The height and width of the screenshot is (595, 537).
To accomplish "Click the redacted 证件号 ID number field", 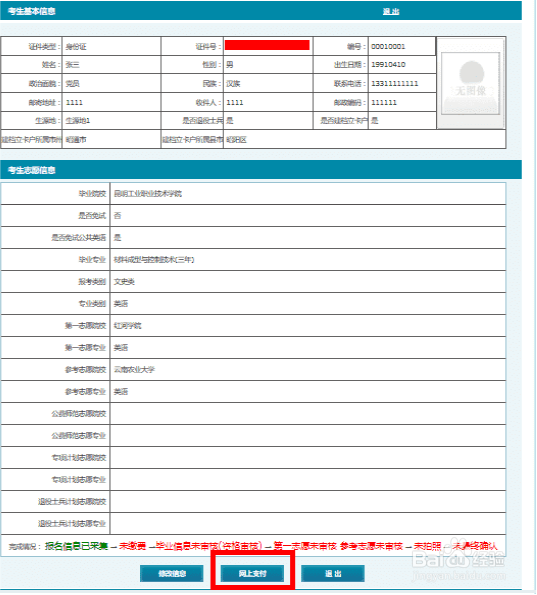I will [267, 45].
